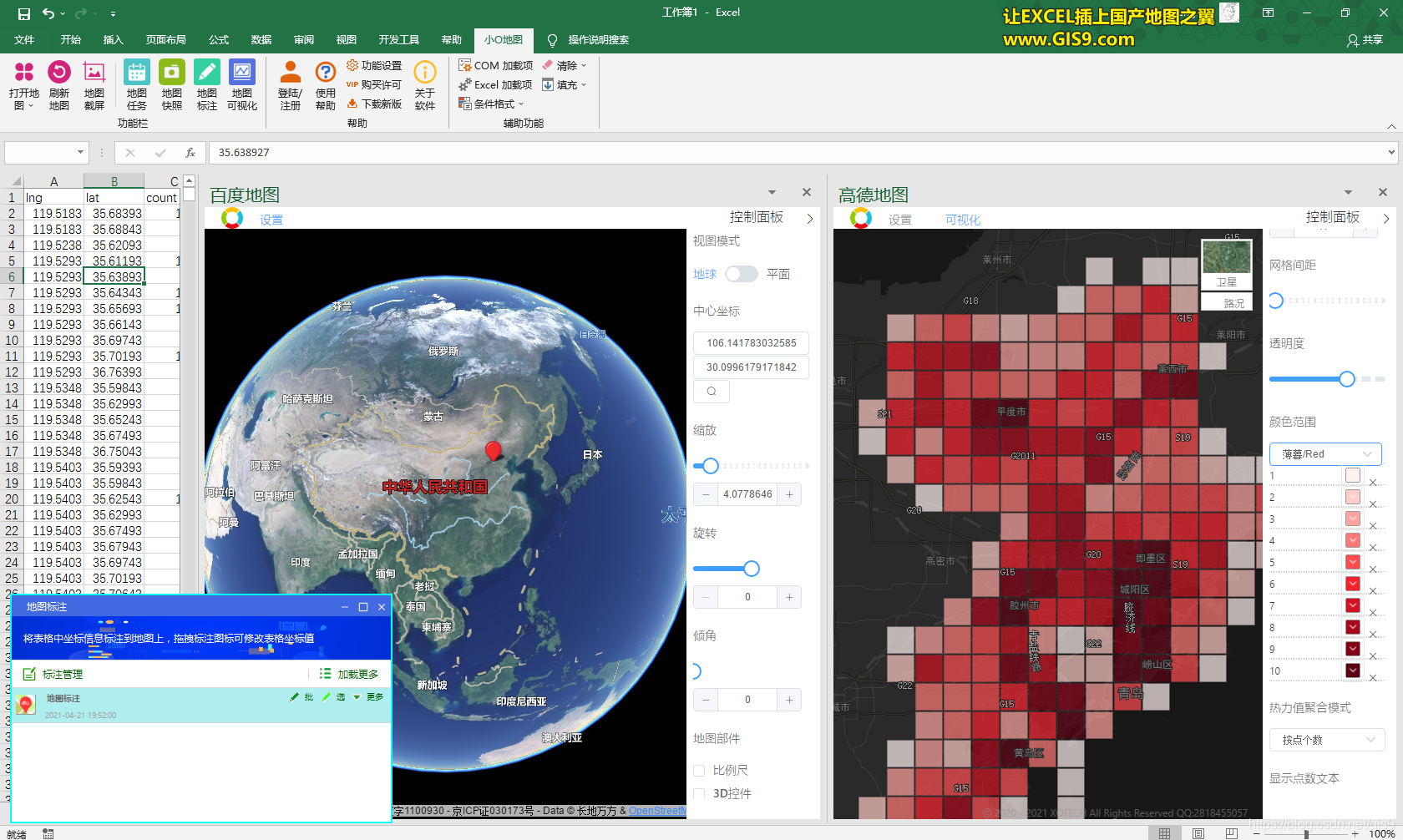Open the 百度地图 pane options arrow
Screen dimensions: 1403x840
772,193
